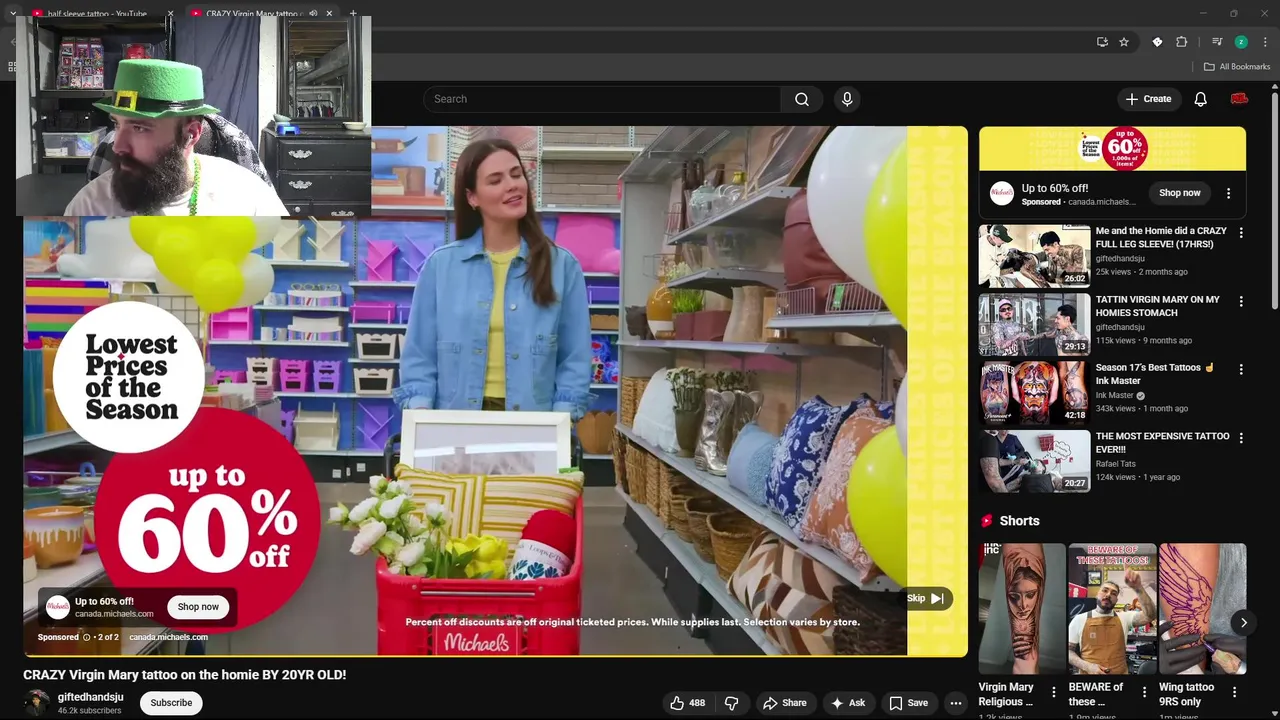
Task: Close the half sleeve tattoo tab
Action: point(170,14)
